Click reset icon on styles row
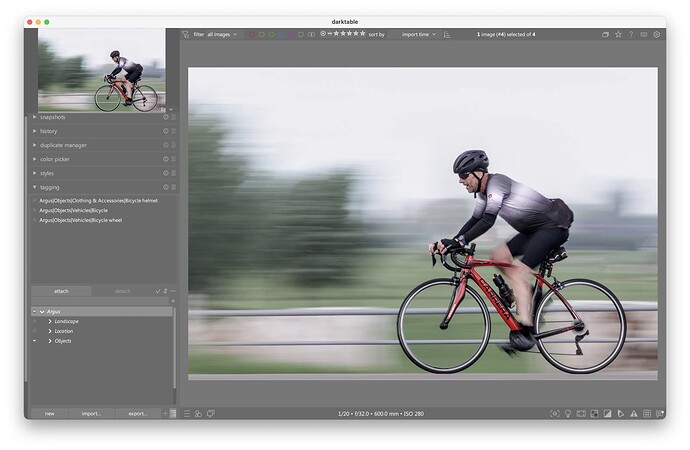 pos(166,173)
